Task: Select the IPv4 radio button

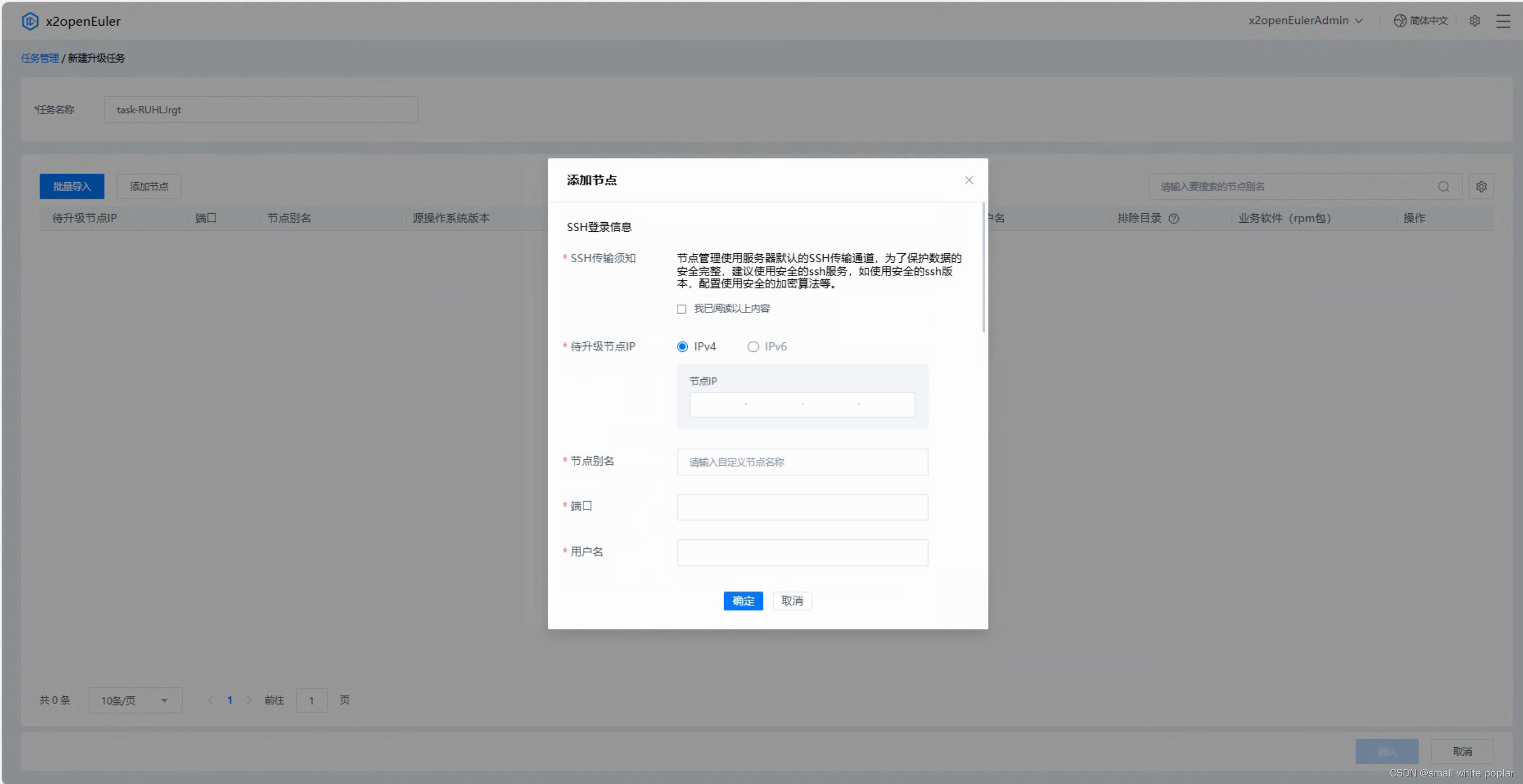Action: click(x=682, y=347)
